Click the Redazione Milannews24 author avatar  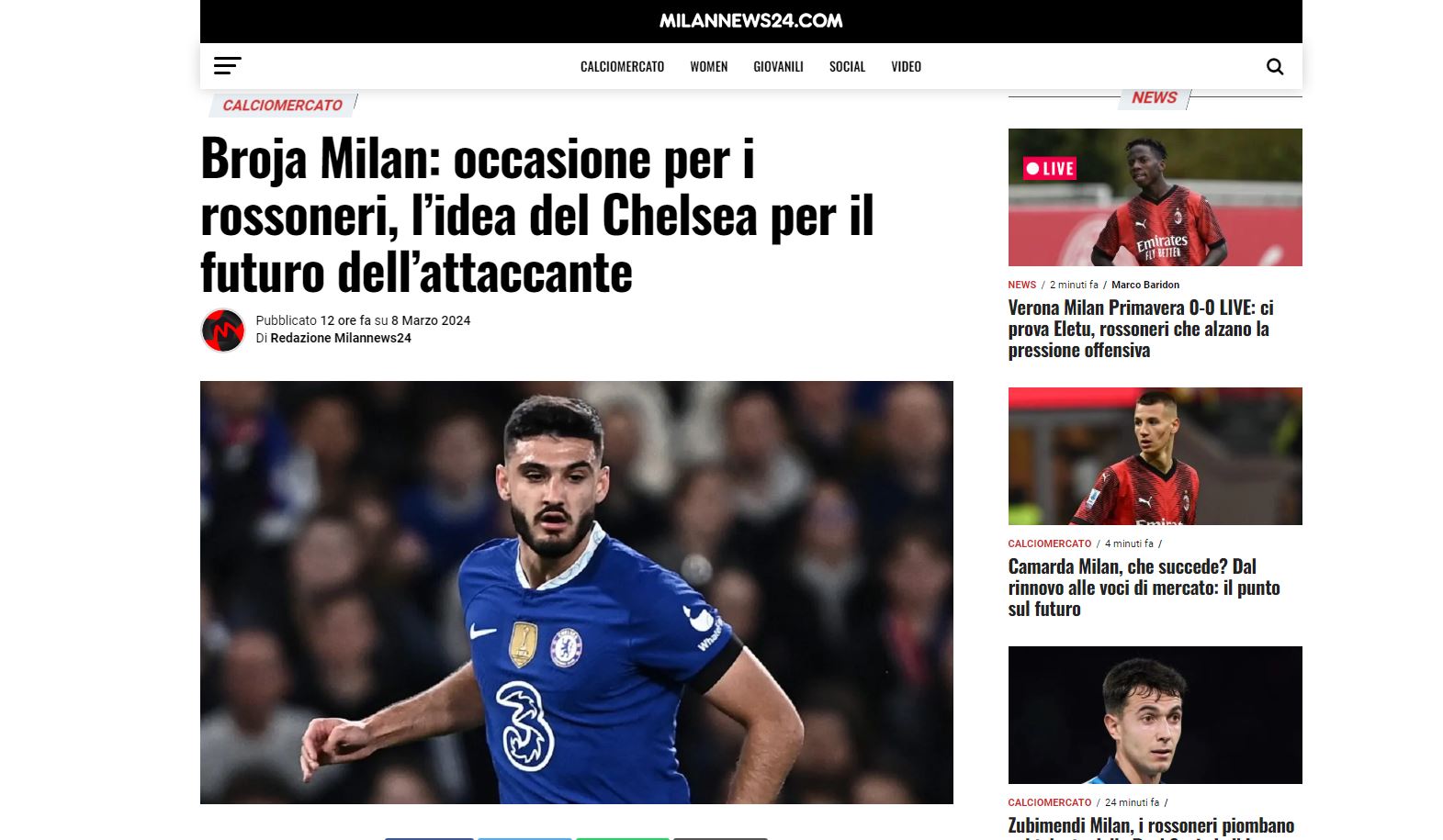(x=223, y=330)
